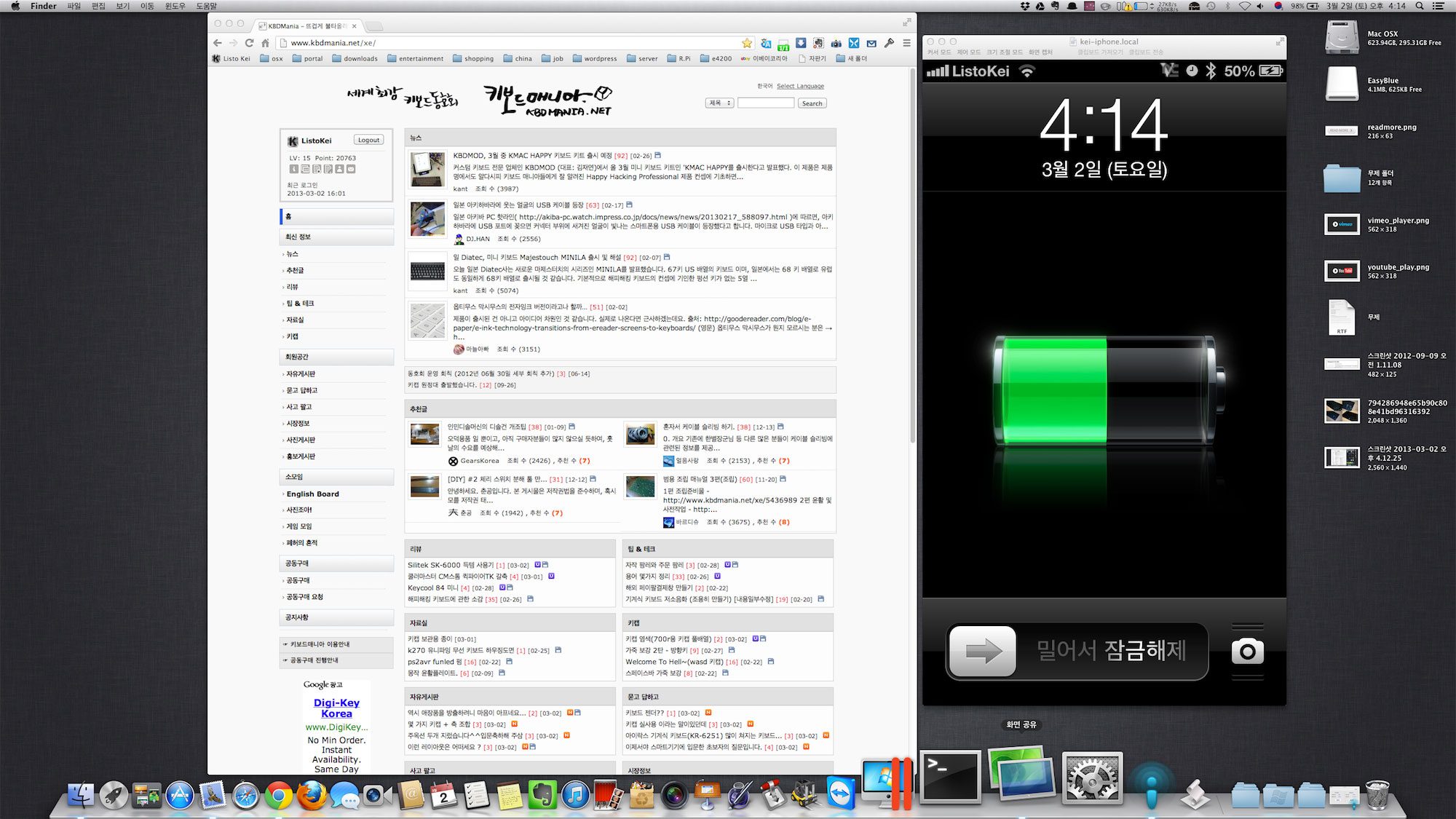Click the site search text field
Viewport: 1456px width, 819px height.
(x=765, y=103)
